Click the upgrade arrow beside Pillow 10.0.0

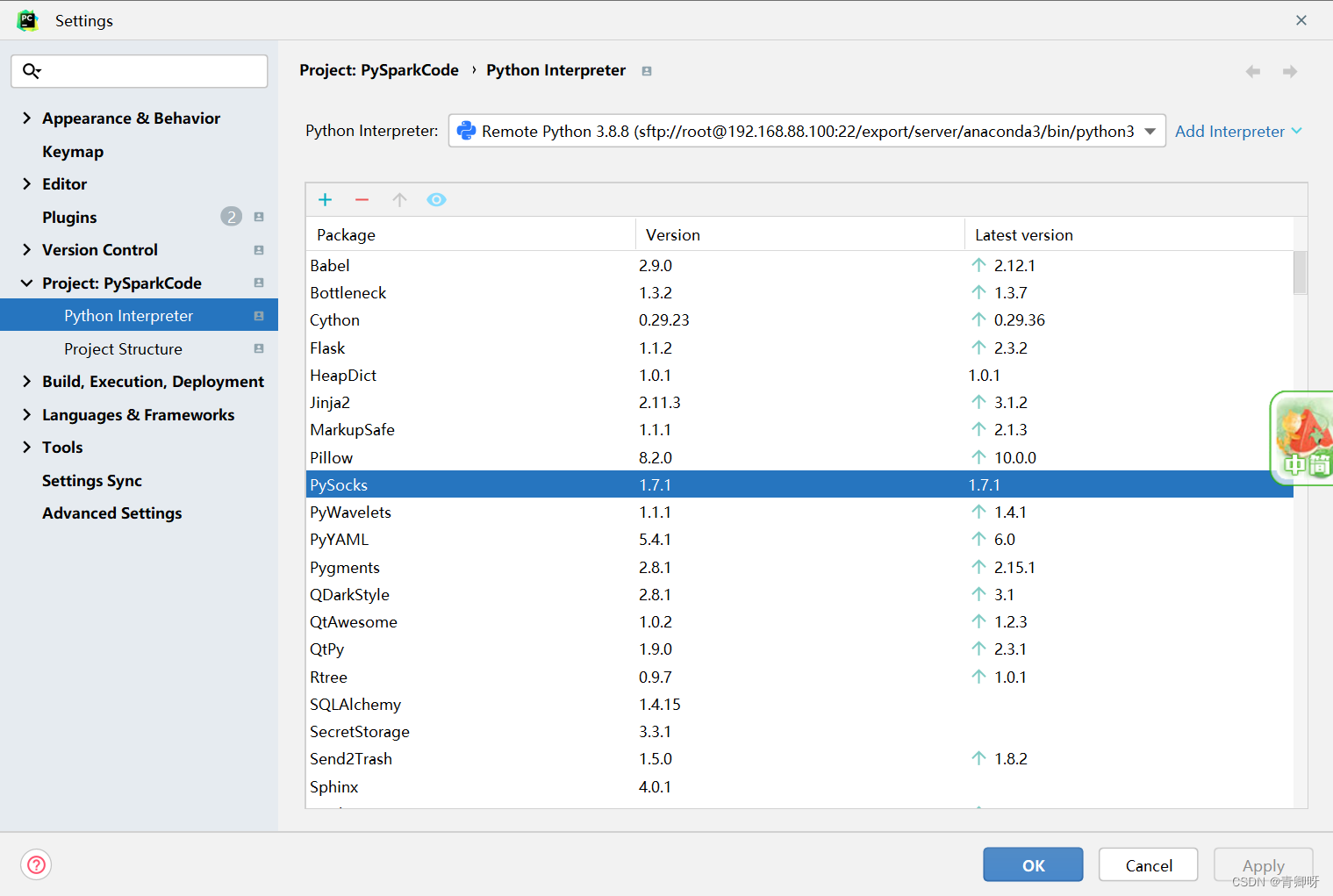tap(978, 456)
